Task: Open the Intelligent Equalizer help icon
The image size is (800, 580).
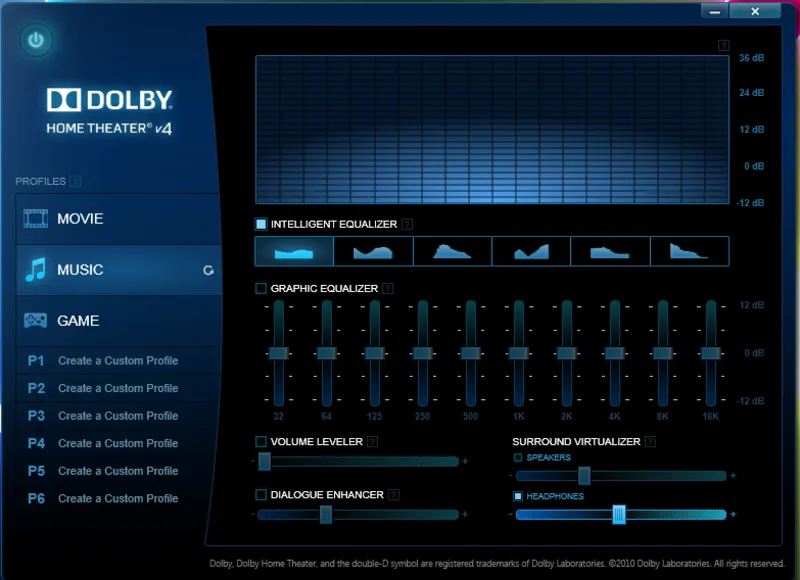Action: click(x=406, y=225)
